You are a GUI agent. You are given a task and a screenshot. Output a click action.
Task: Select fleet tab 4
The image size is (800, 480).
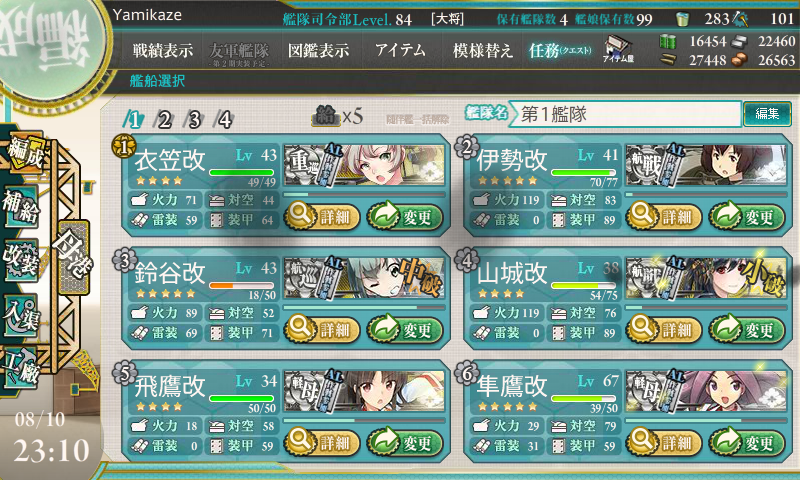pyautogui.click(x=224, y=120)
